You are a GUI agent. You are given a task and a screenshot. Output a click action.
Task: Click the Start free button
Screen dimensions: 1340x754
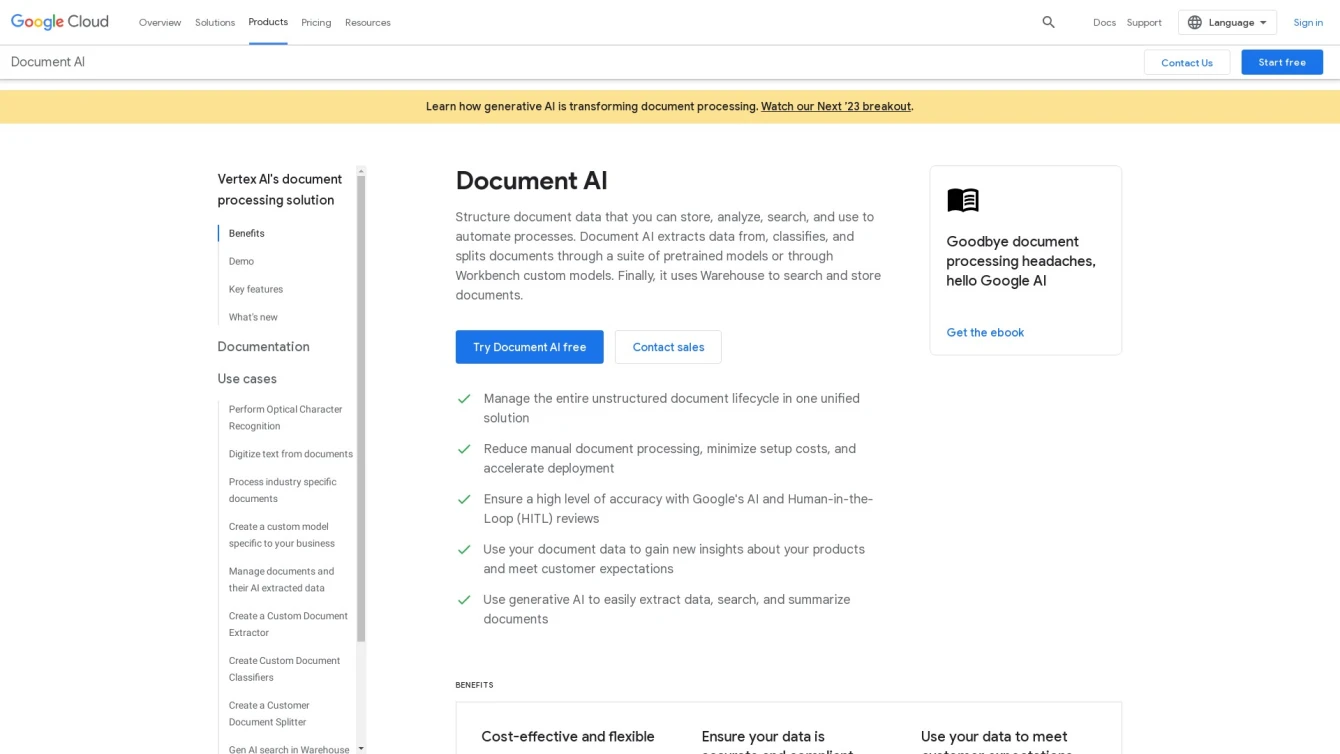coord(1282,62)
